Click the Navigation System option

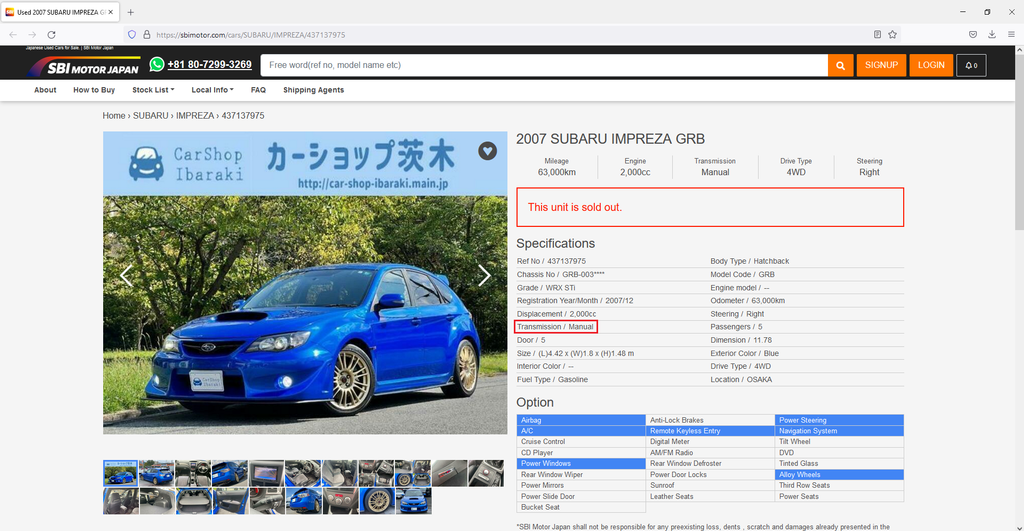(839, 431)
